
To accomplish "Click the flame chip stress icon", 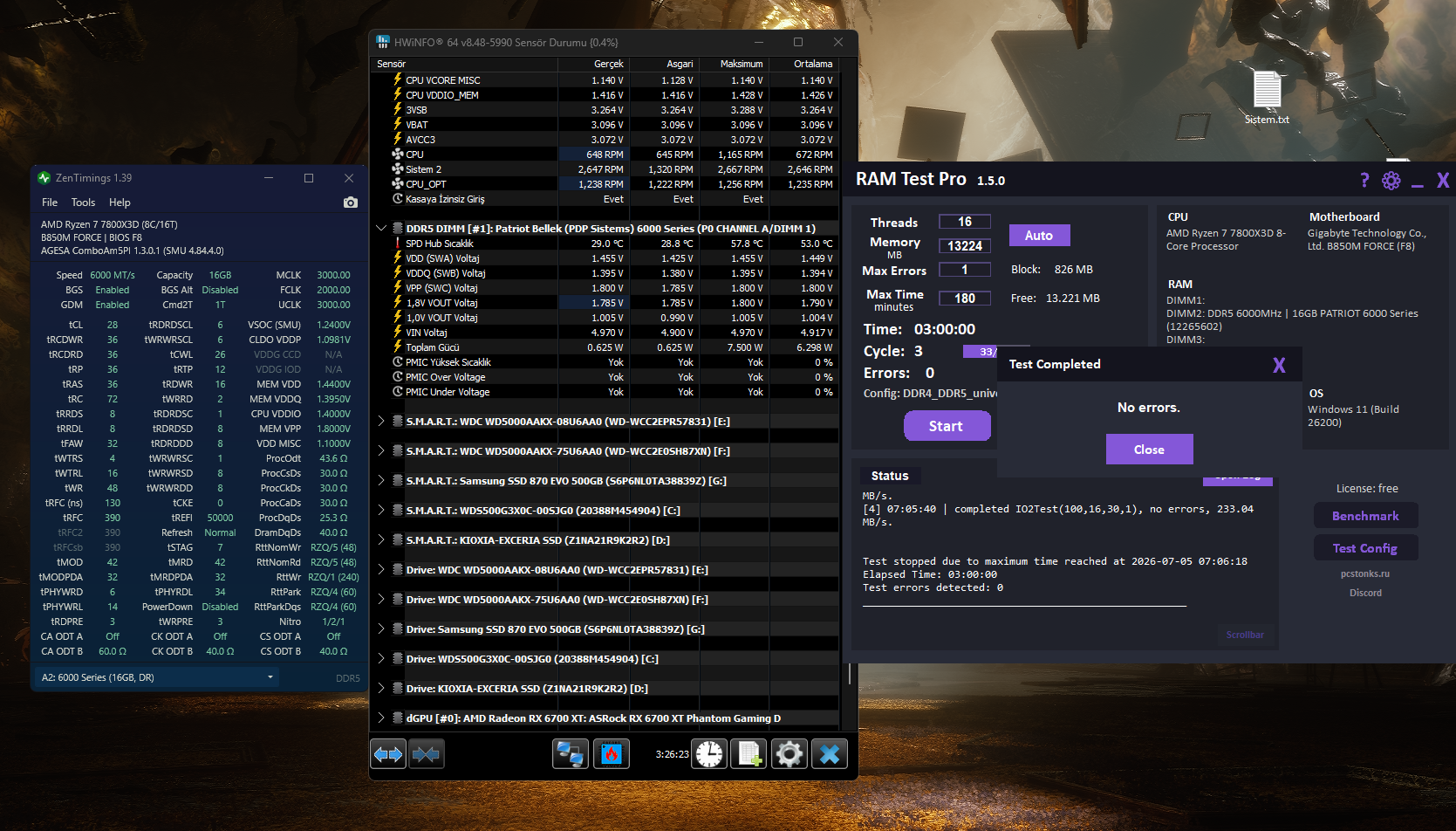I will tap(612, 754).
